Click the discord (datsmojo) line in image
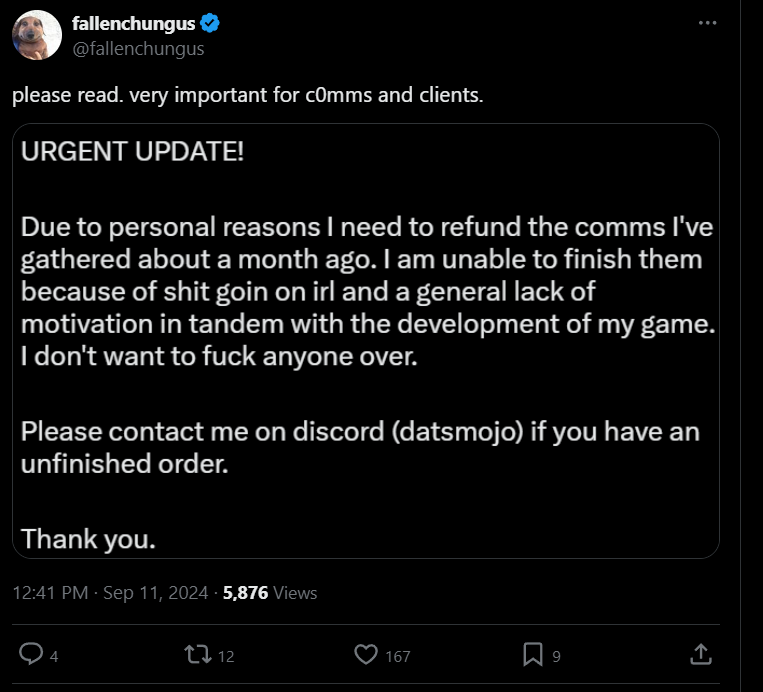 pyautogui.click(x=360, y=433)
